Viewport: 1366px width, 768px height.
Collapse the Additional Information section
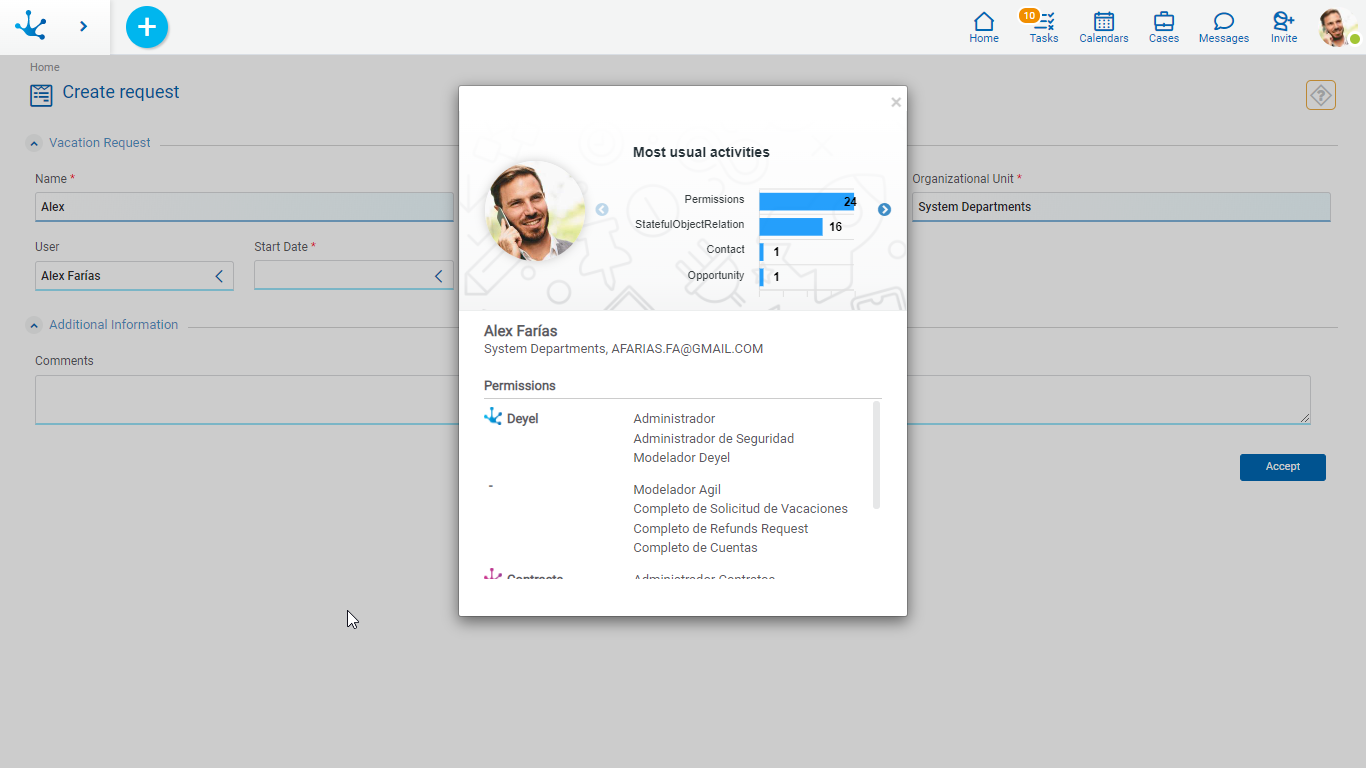34,325
